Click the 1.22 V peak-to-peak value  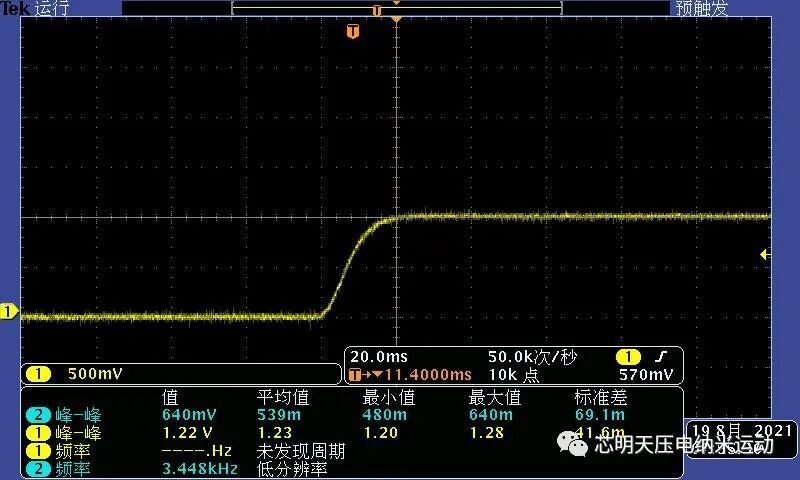[x=187, y=433]
